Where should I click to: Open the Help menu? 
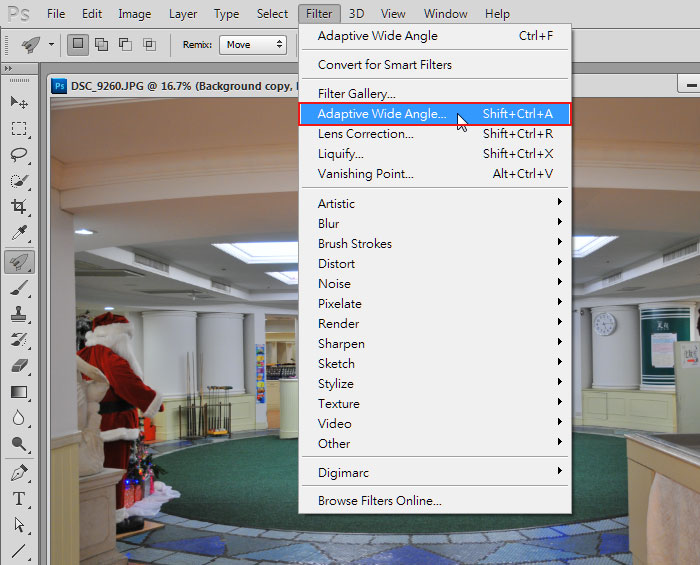pyautogui.click(x=497, y=14)
